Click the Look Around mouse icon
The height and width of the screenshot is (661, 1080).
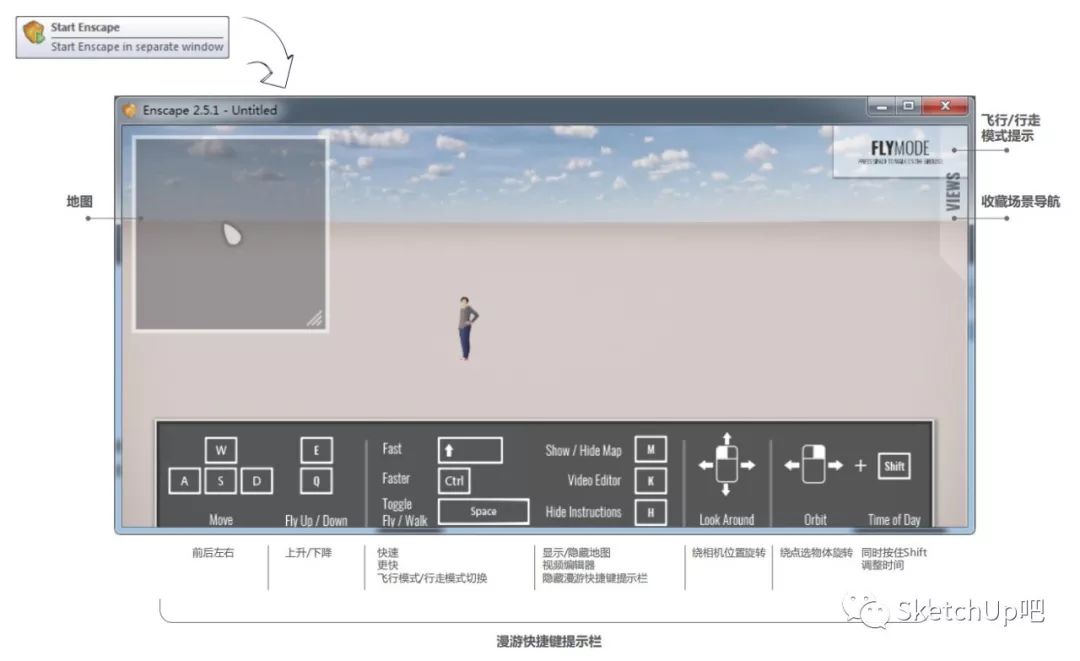(x=727, y=465)
